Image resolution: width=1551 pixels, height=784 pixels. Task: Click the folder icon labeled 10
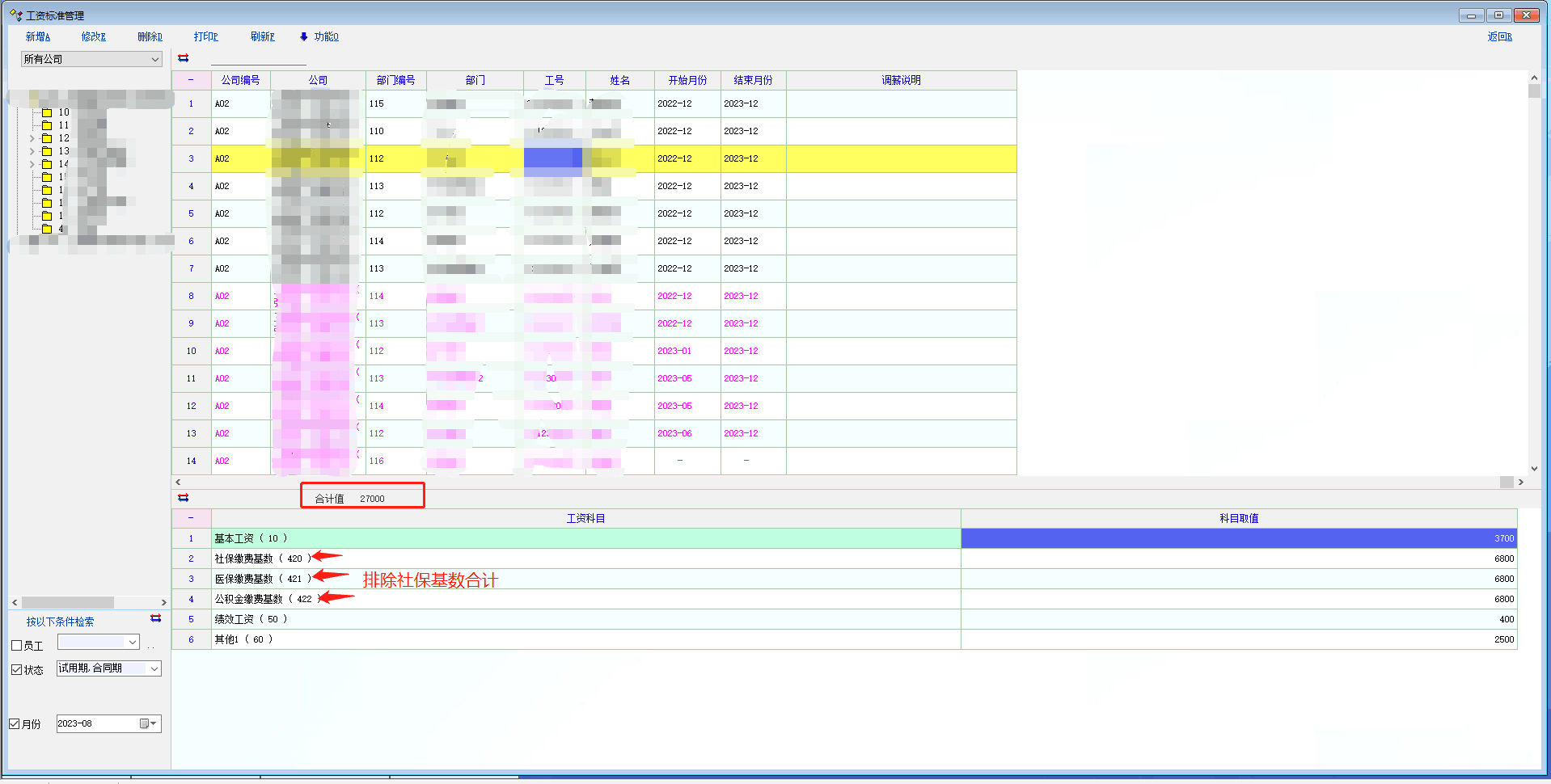click(47, 112)
